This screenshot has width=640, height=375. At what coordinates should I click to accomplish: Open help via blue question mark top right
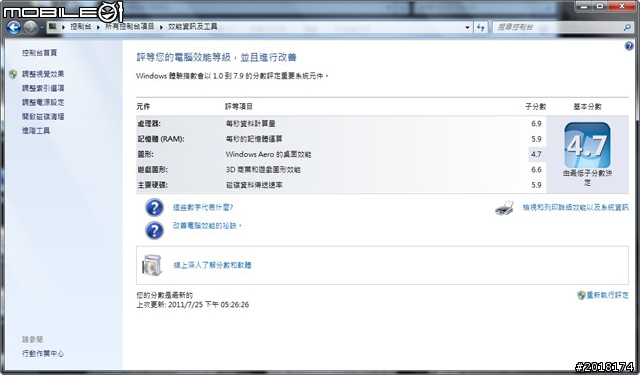pos(629,46)
